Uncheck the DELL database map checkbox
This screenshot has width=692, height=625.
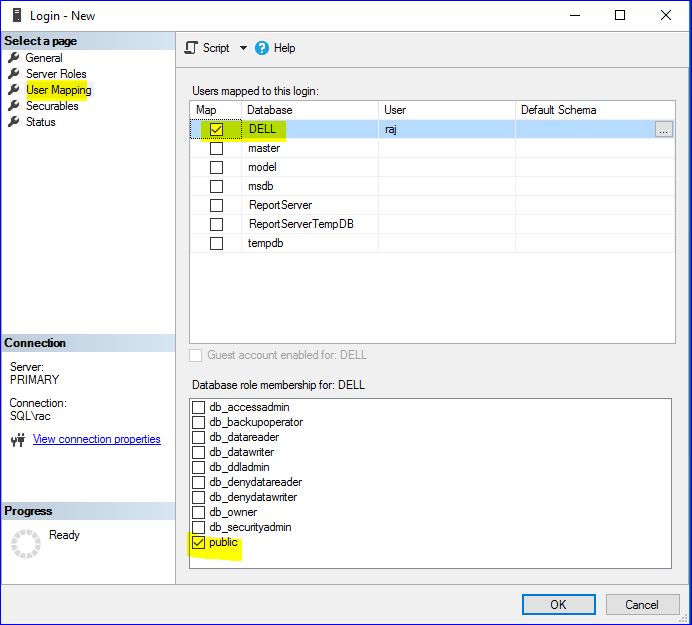(216, 129)
